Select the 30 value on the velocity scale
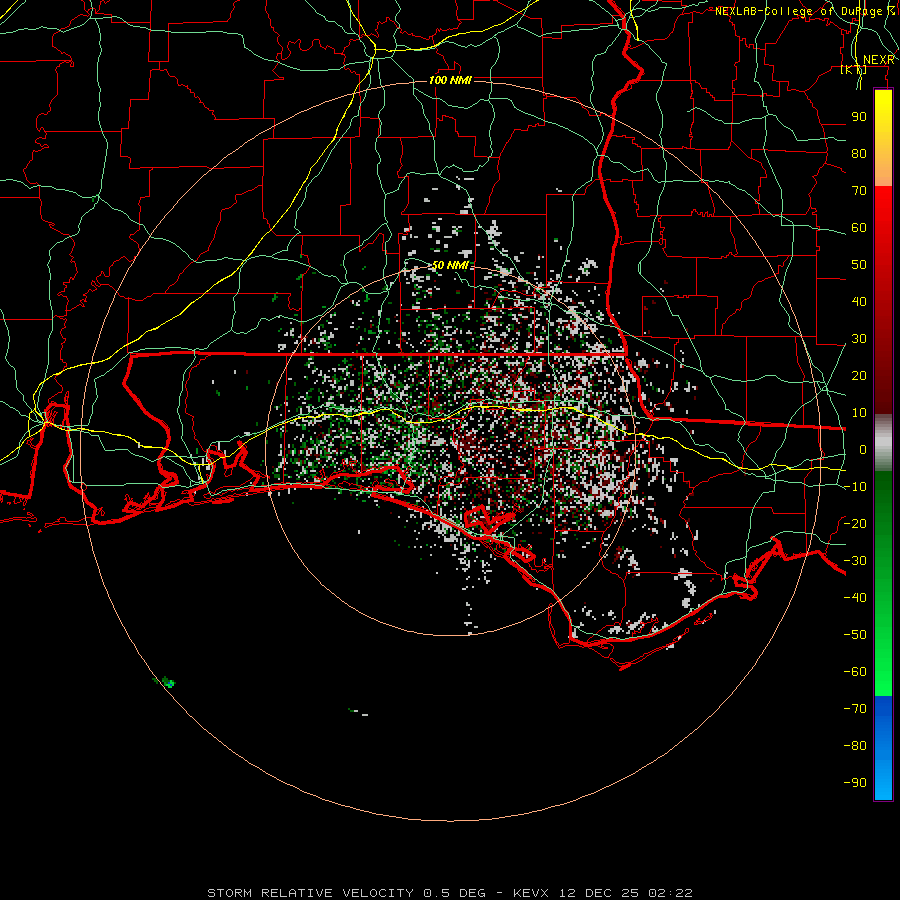This screenshot has width=900, height=900. pos(859,339)
